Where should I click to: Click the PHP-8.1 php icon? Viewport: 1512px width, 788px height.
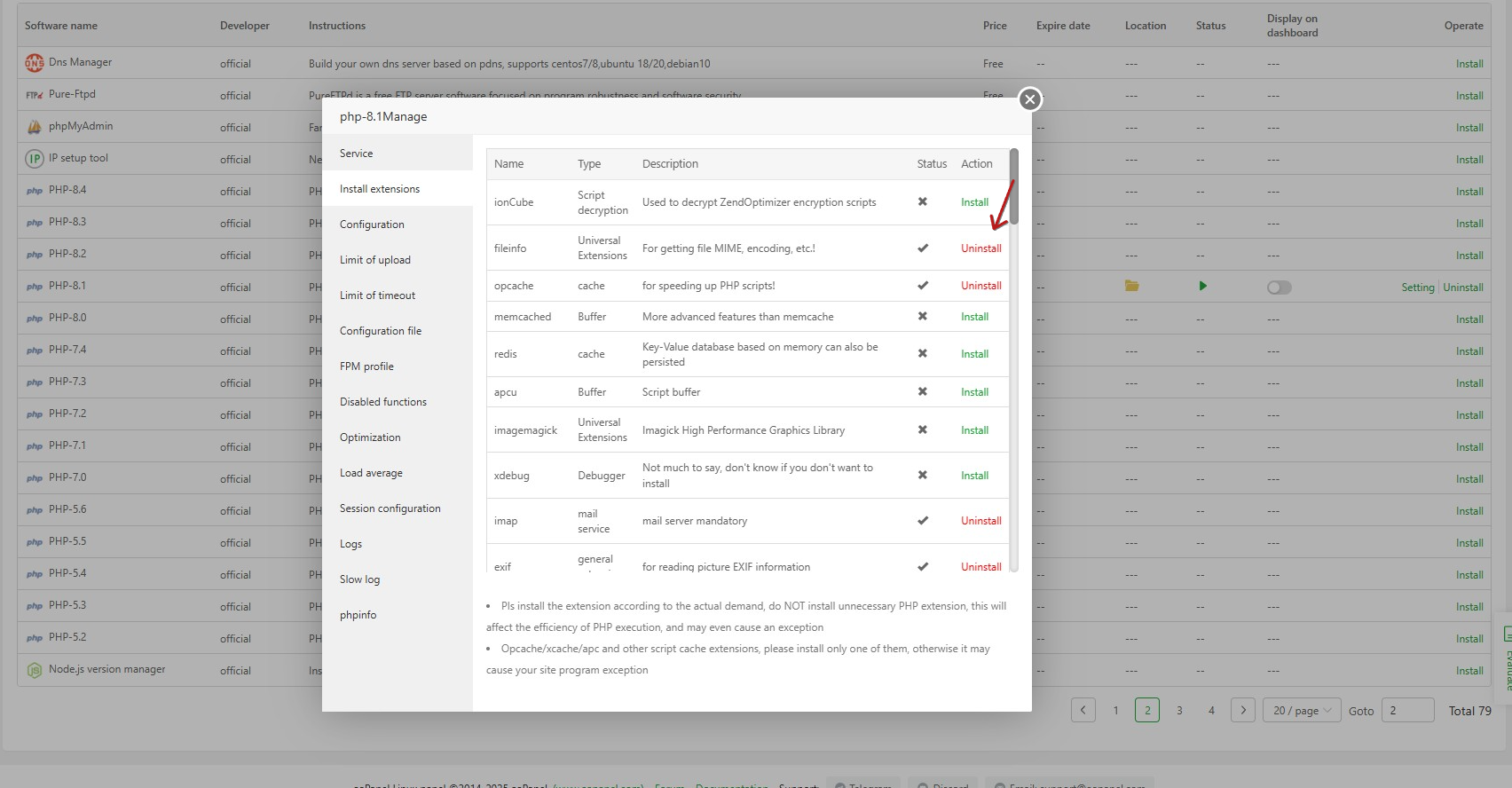pos(34,287)
